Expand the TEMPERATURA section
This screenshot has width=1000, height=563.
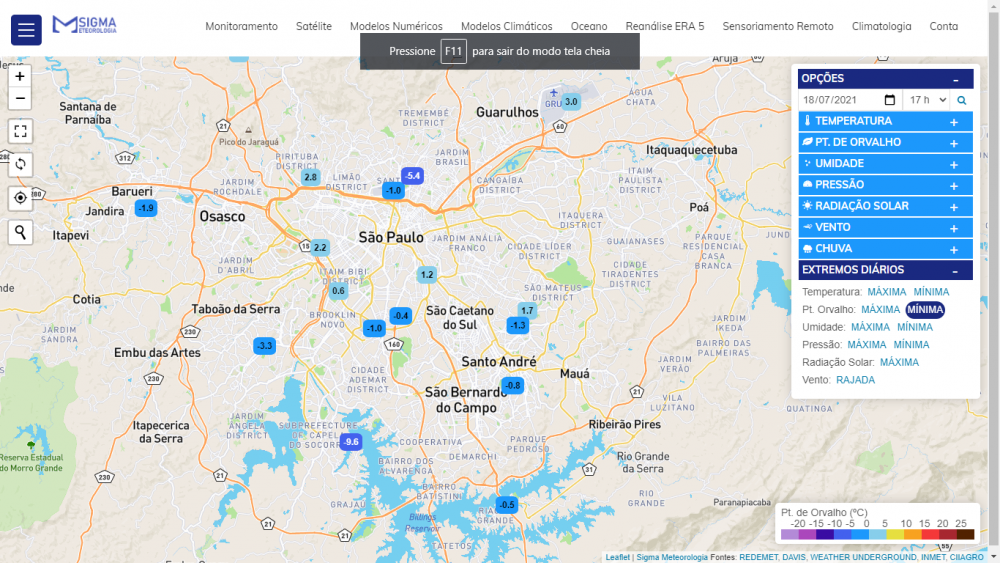[953, 122]
